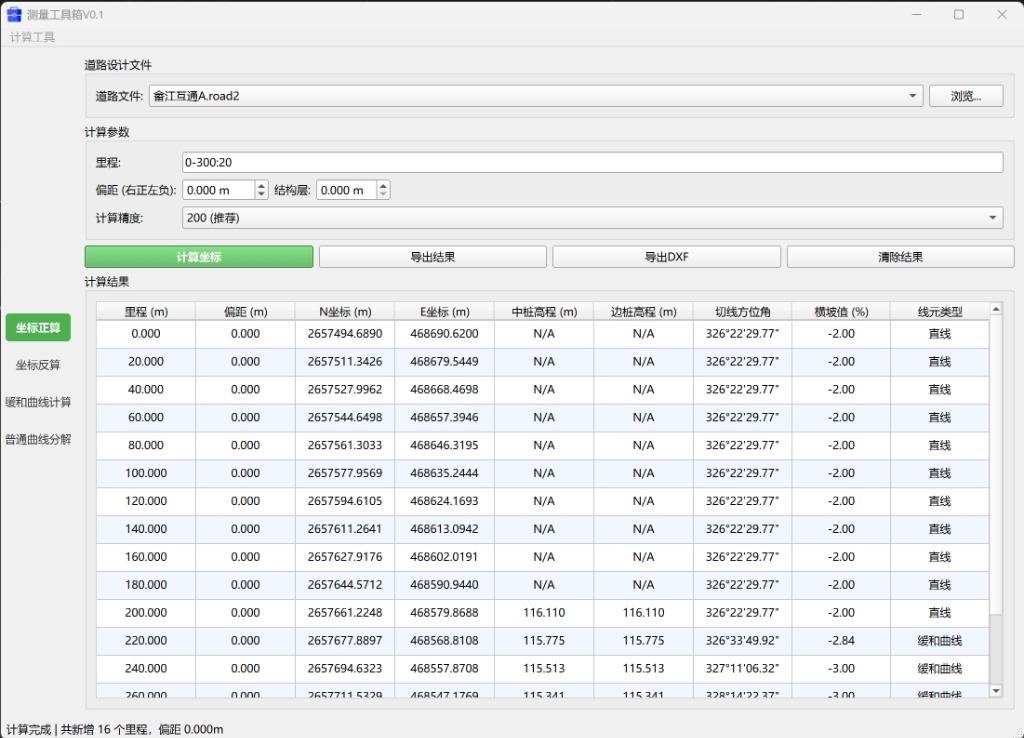Click the 里程 input field
1024x738 pixels.
[x=592, y=162]
